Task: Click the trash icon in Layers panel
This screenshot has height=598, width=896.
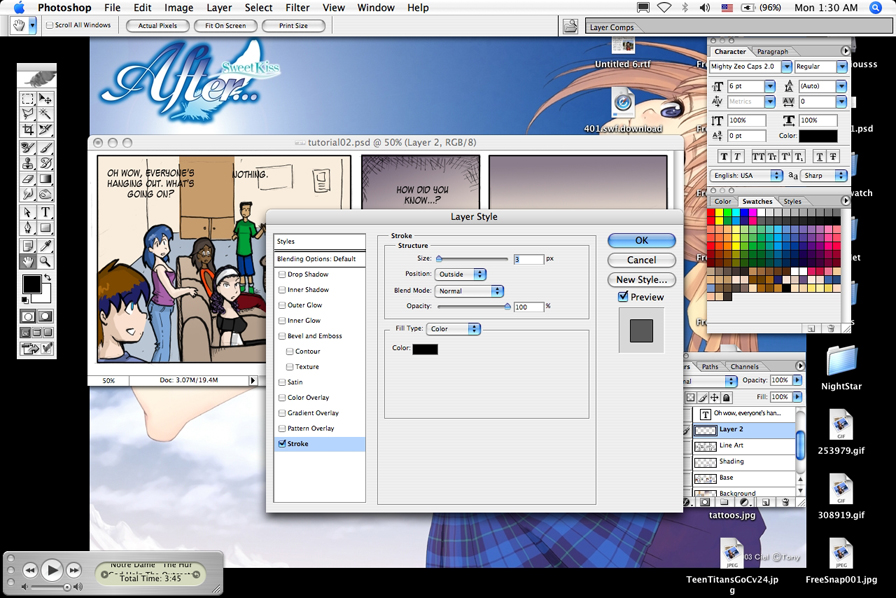Action: coord(786,503)
